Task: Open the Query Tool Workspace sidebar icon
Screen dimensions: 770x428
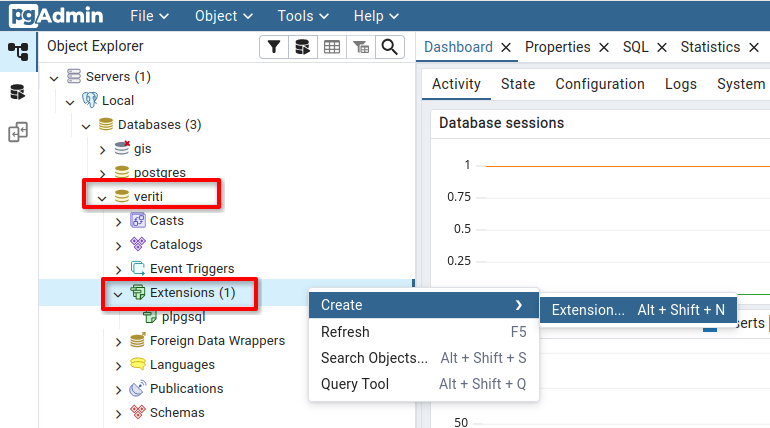Action: point(18,92)
